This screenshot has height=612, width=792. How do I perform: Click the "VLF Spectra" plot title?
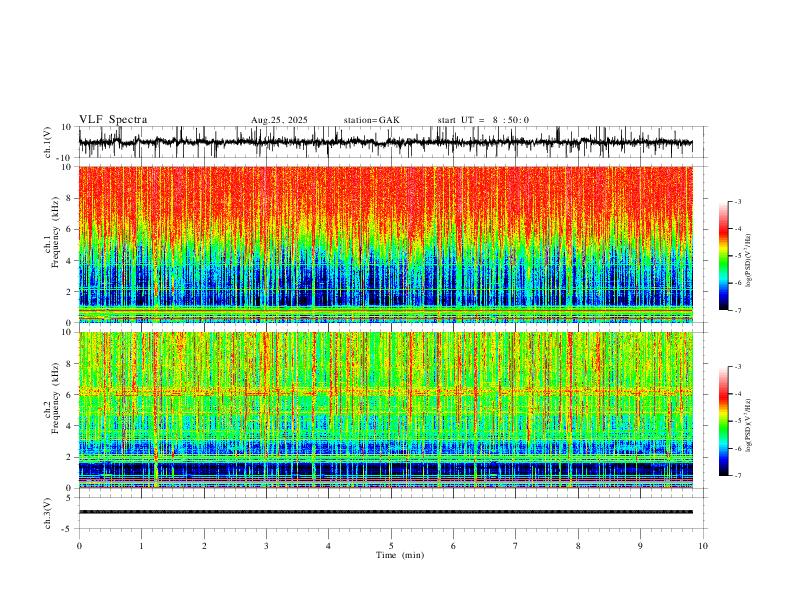(x=113, y=120)
